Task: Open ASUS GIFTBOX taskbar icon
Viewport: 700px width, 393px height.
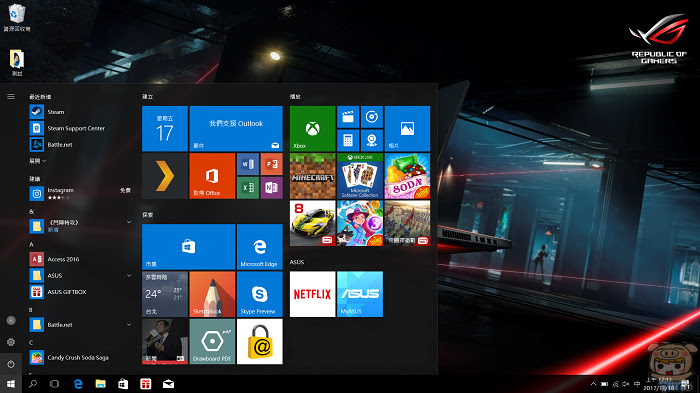Action: [x=146, y=384]
